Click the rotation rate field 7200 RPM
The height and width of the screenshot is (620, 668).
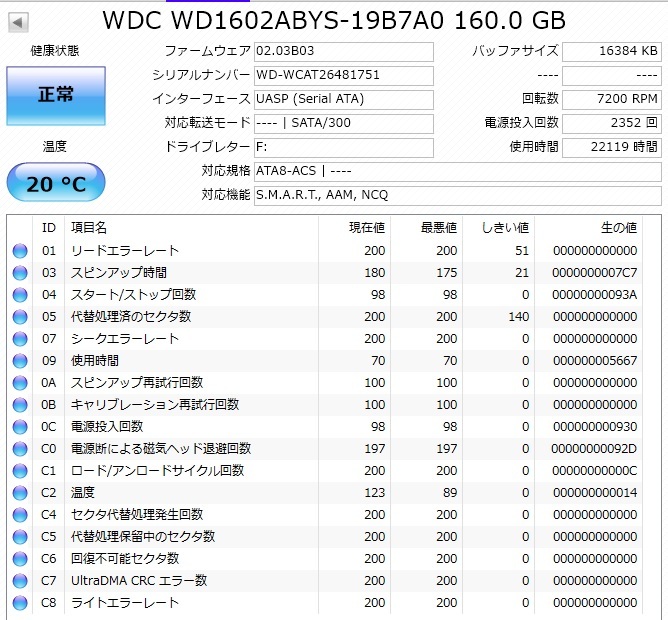coord(611,99)
